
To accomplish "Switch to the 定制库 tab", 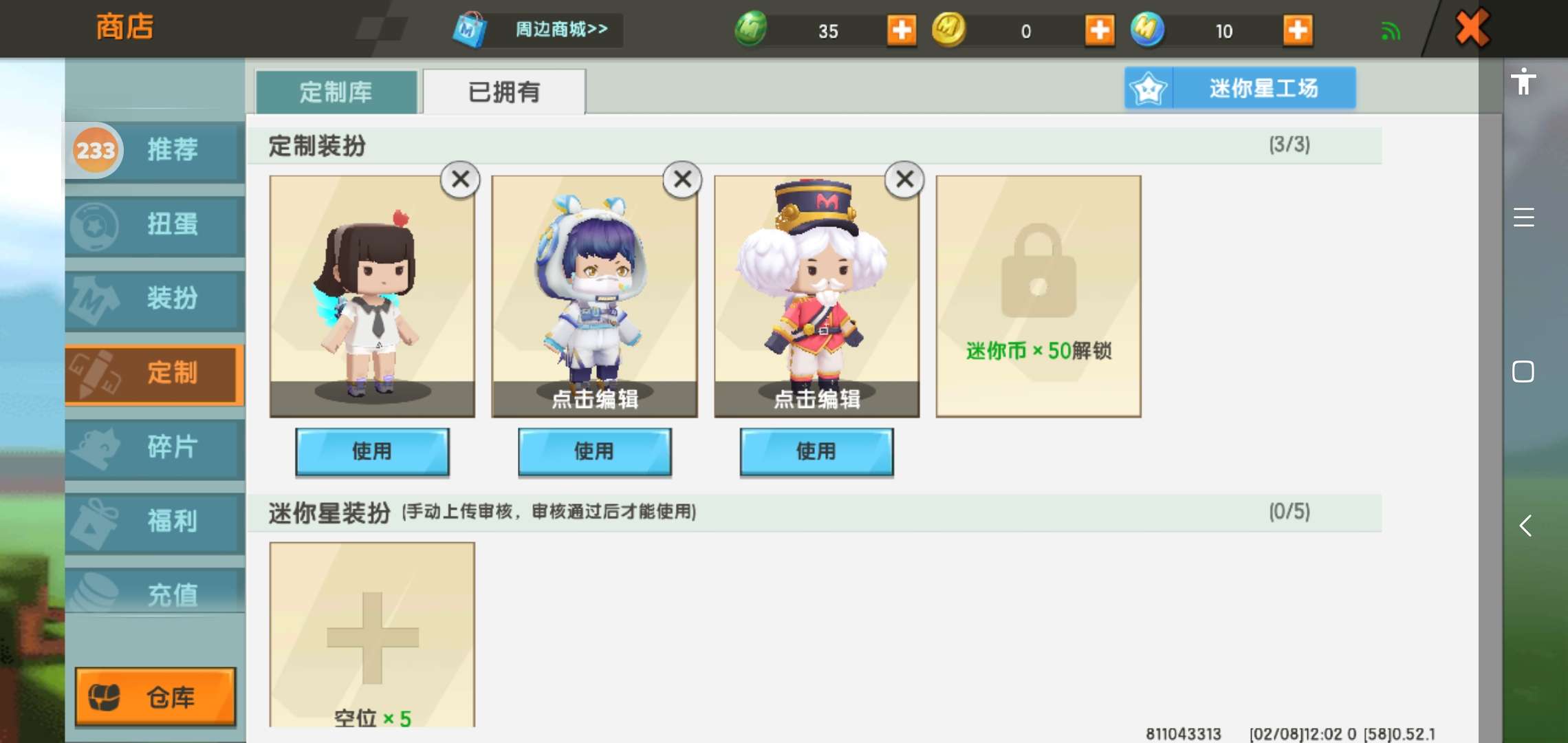I will point(336,91).
